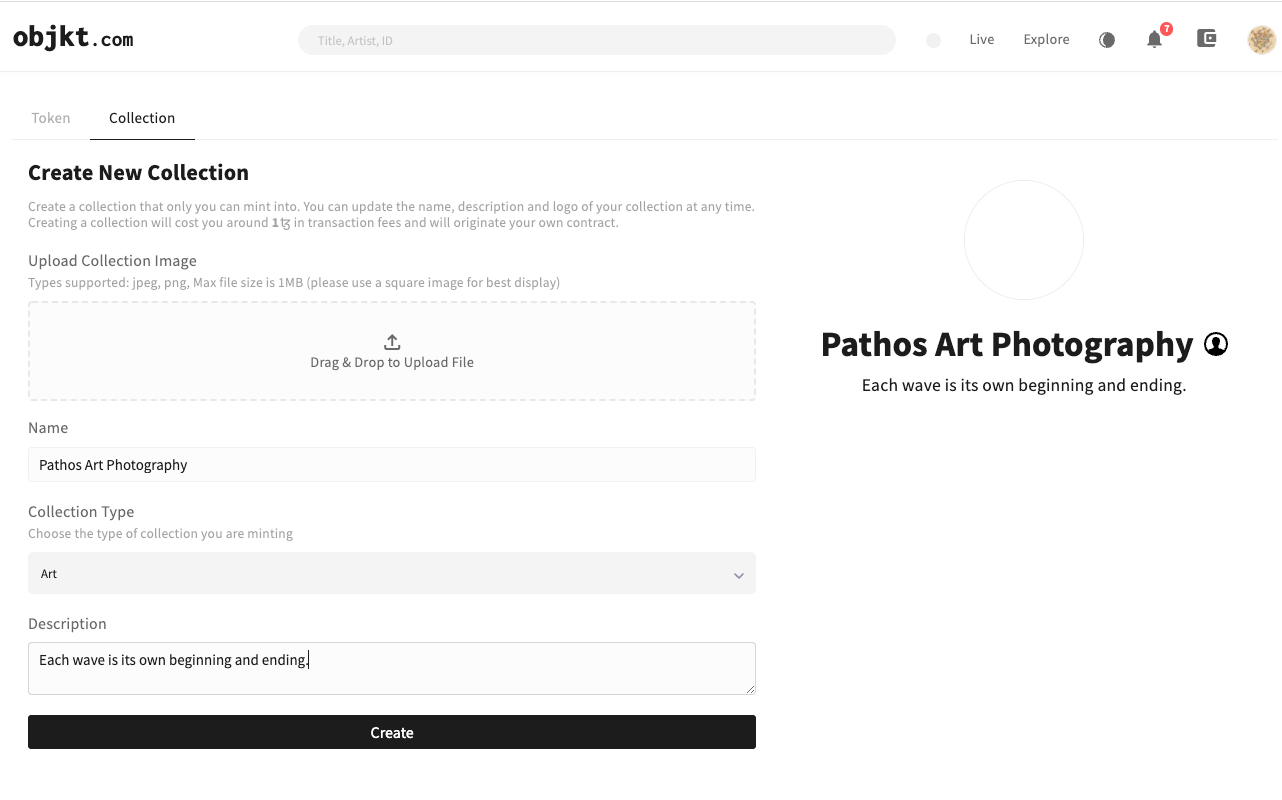Image resolution: width=1282 pixels, height=800 pixels.
Task: Open the user profile avatar
Action: 1261,40
